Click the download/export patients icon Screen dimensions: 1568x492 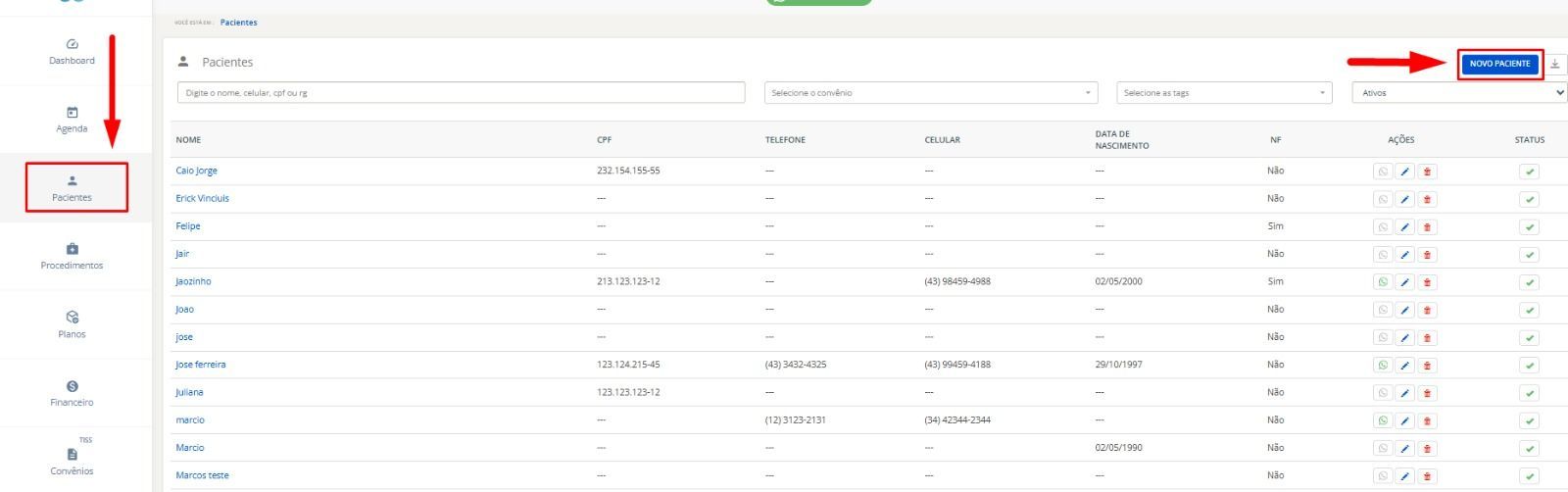click(1555, 64)
